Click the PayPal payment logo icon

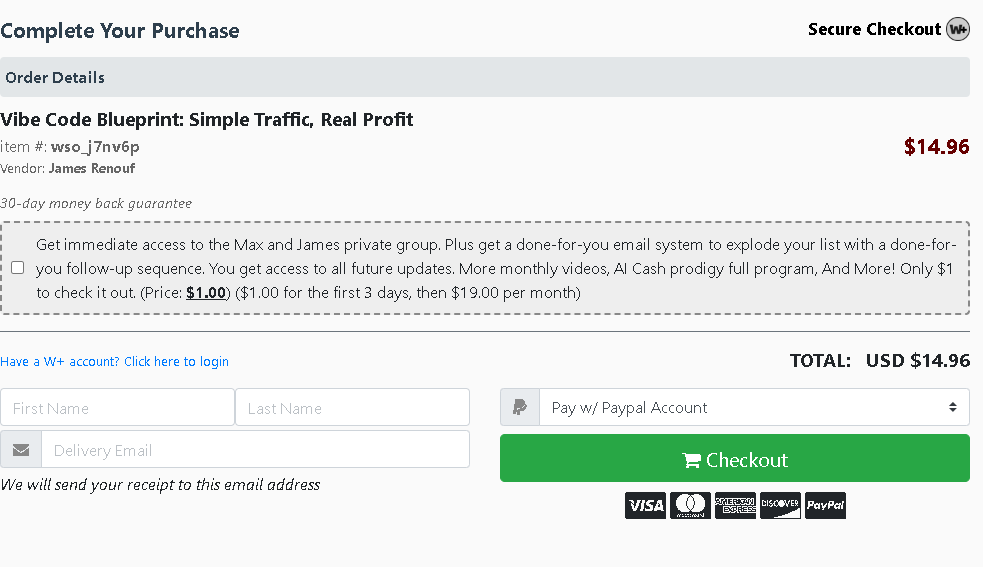[825, 505]
